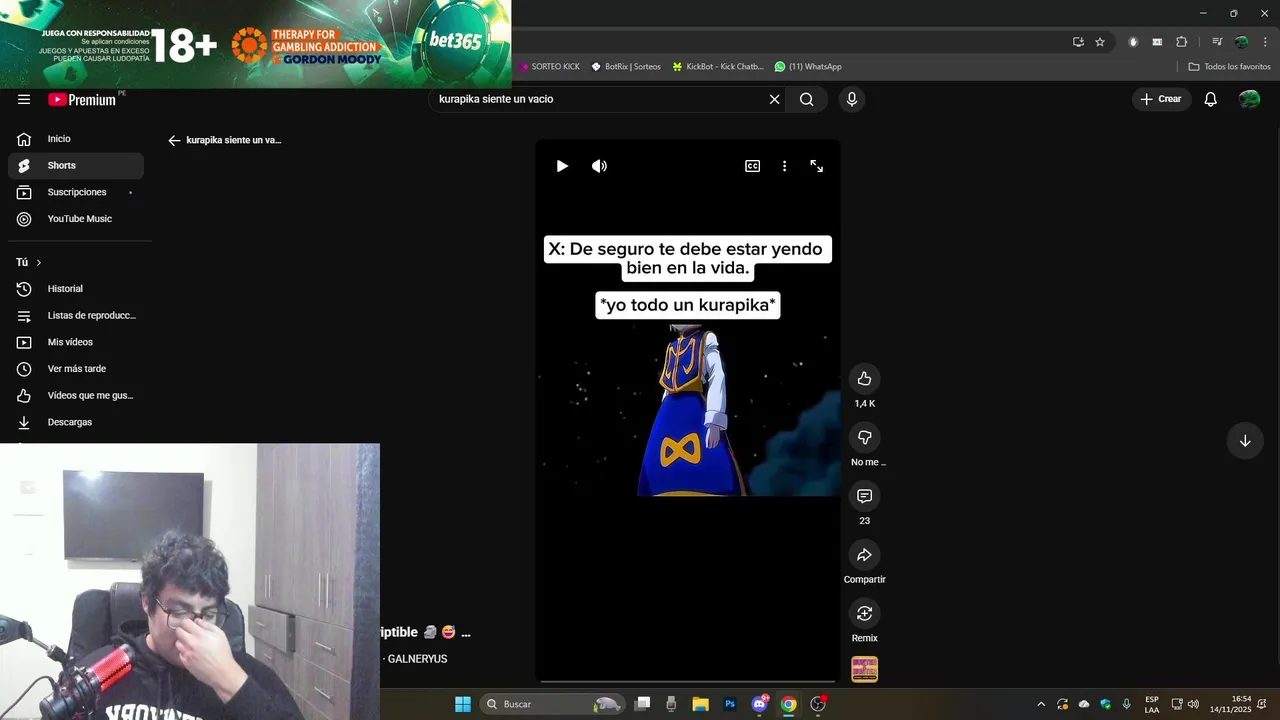Show hidden system tray icons
The height and width of the screenshot is (720, 1280).
1041,704
